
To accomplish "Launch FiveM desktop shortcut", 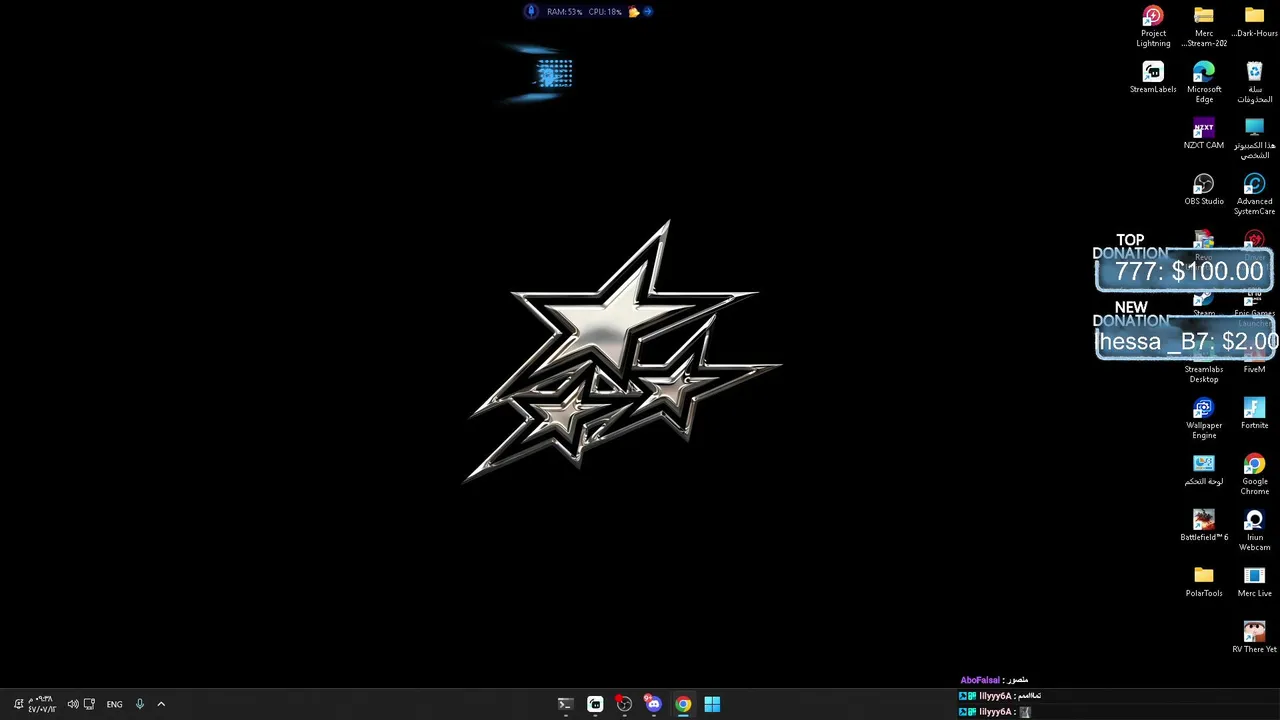I will 1254,369.
